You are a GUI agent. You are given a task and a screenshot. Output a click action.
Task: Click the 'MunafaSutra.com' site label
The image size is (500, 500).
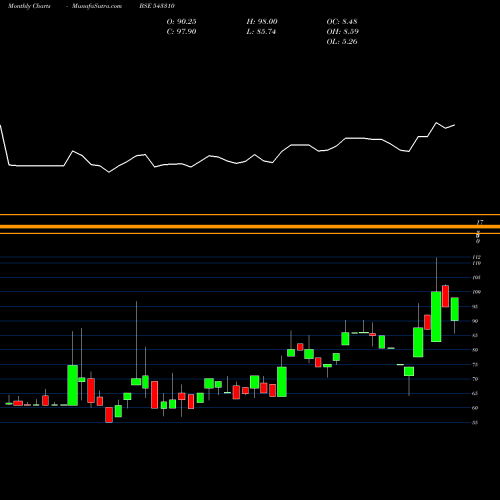click(97, 6)
